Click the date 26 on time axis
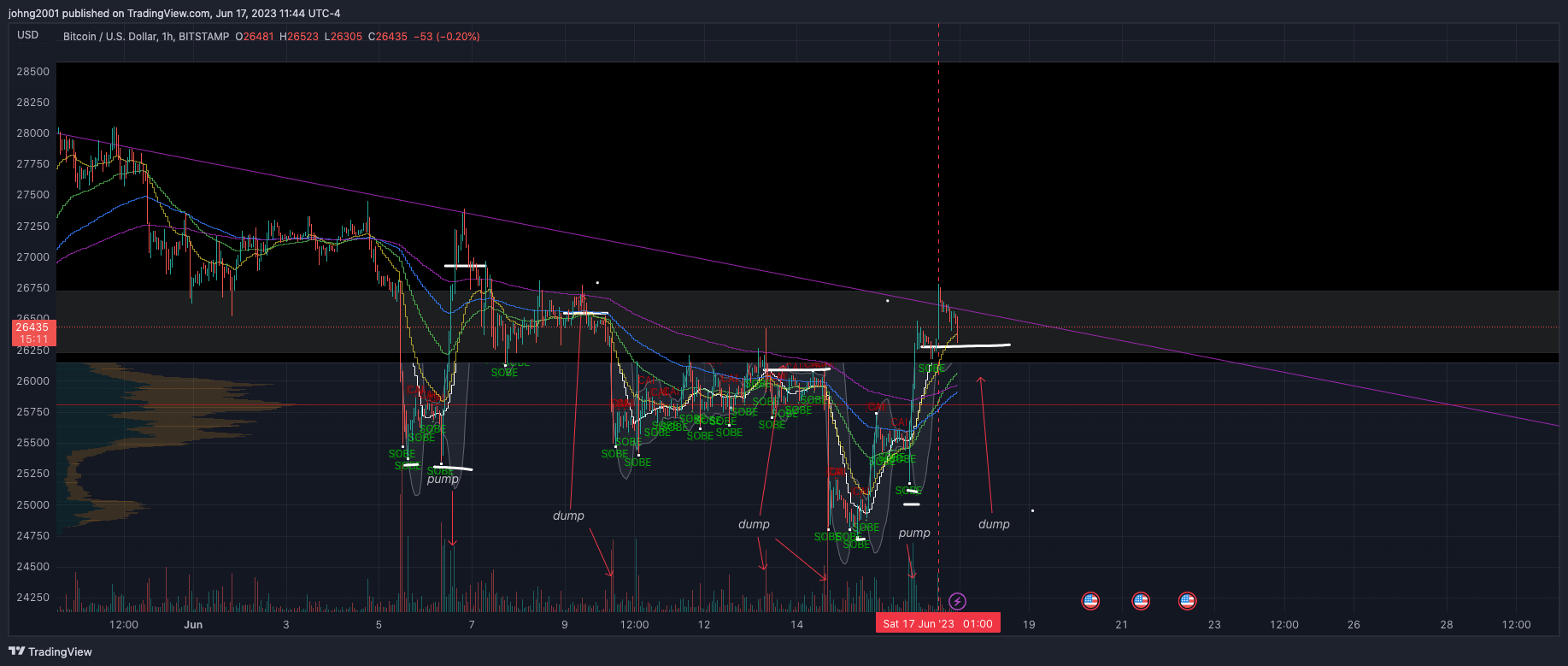Image resolution: width=1568 pixels, height=666 pixels. pyautogui.click(x=1354, y=625)
